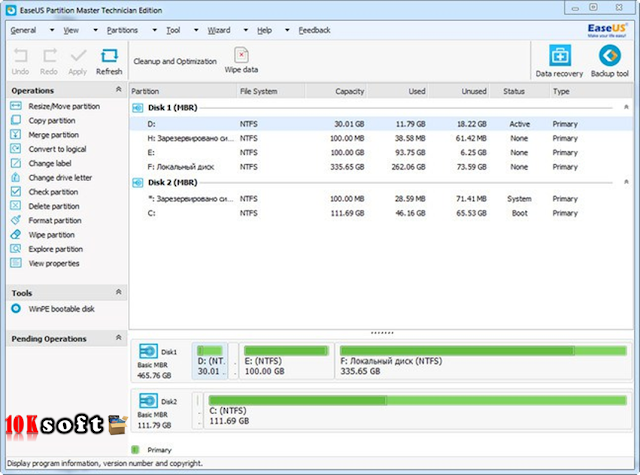
Task: Select the C: partition row
Action: coord(381,213)
